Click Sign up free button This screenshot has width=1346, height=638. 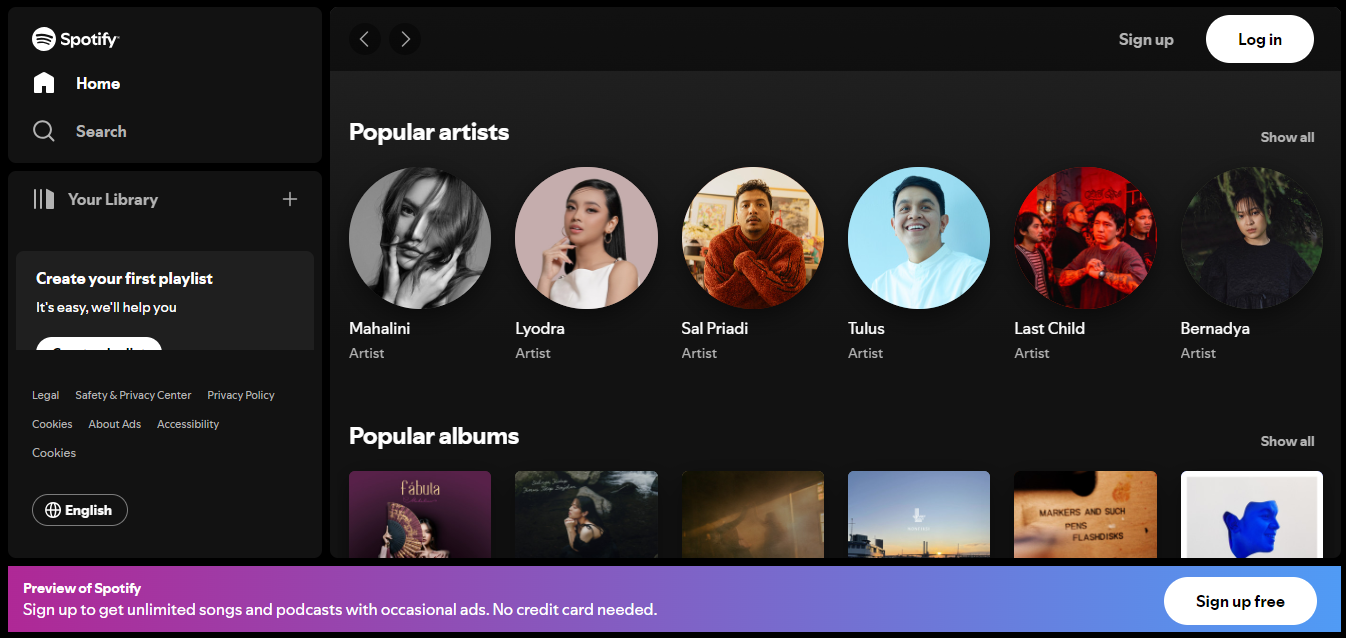1240,601
